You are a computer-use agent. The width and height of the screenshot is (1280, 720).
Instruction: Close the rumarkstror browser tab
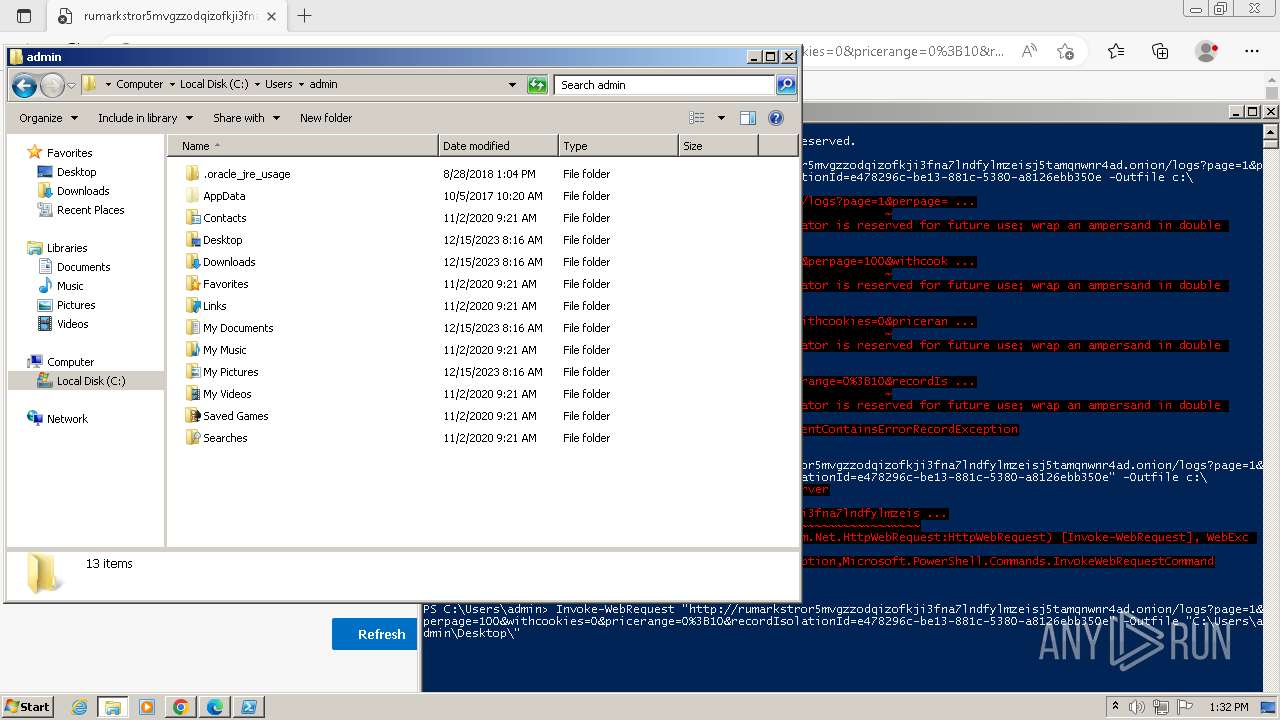click(x=271, y=16)
